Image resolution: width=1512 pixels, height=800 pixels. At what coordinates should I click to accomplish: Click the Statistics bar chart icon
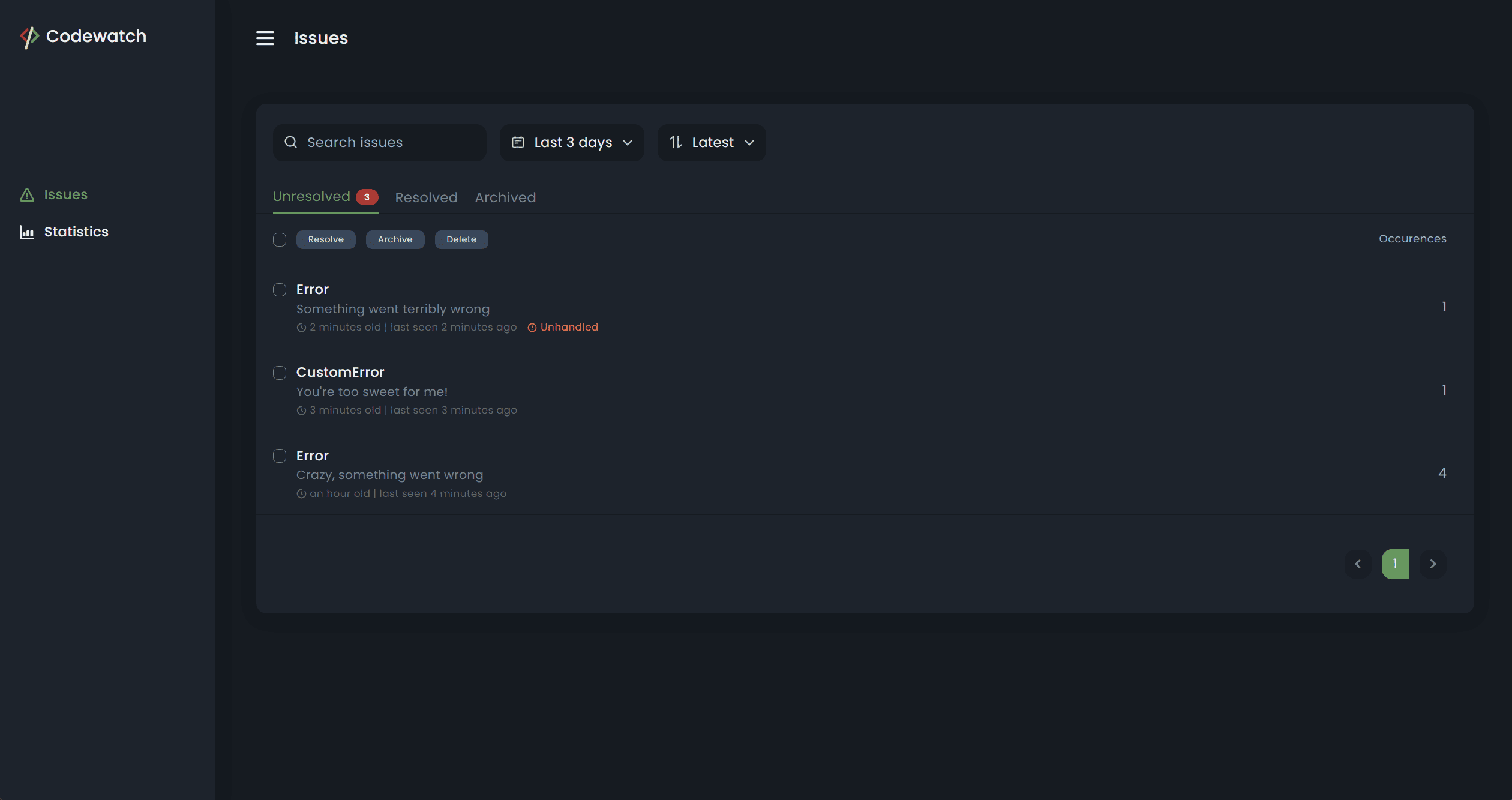pyautogui.click(x=27, y=232)
